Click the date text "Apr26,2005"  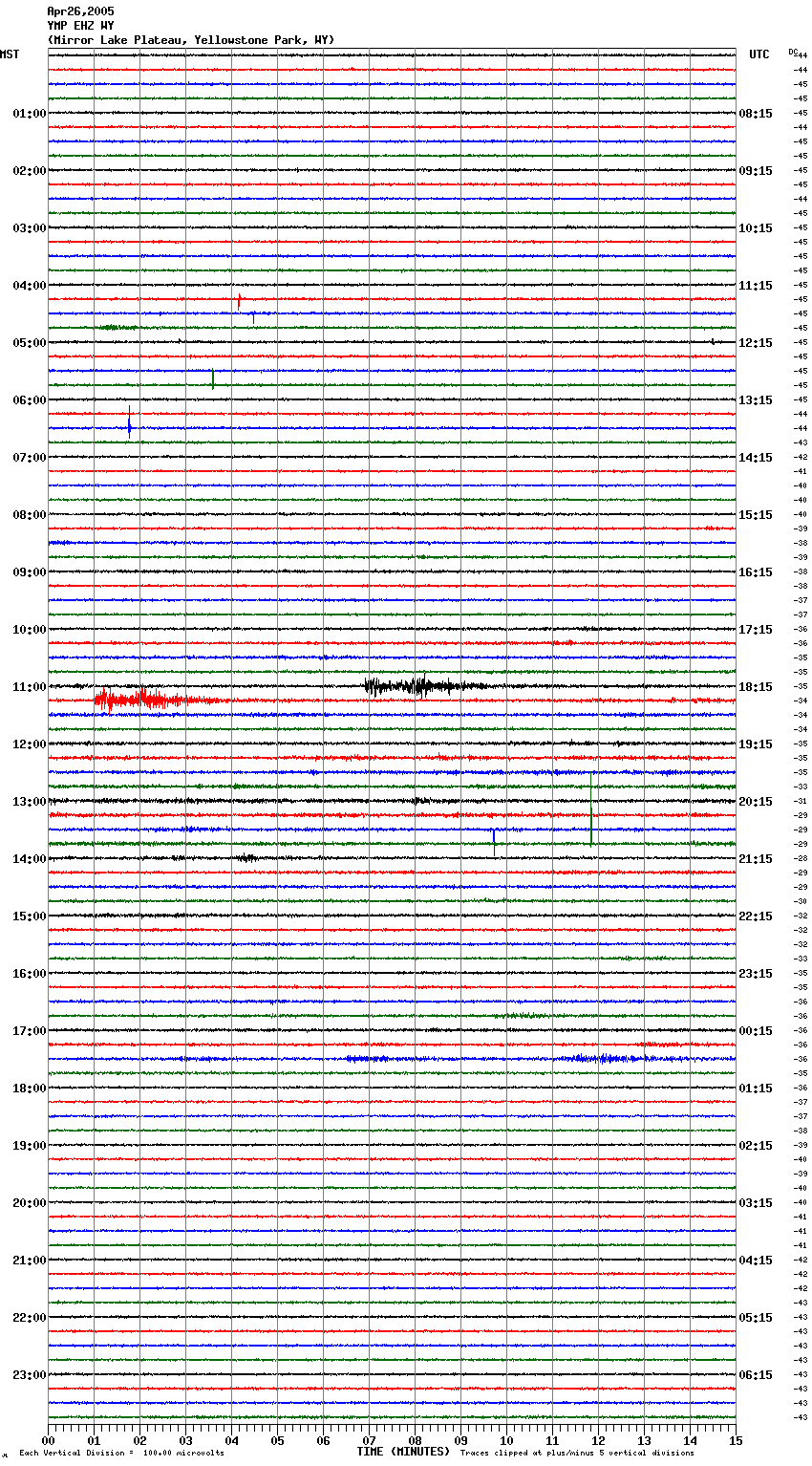pos(80,11)
